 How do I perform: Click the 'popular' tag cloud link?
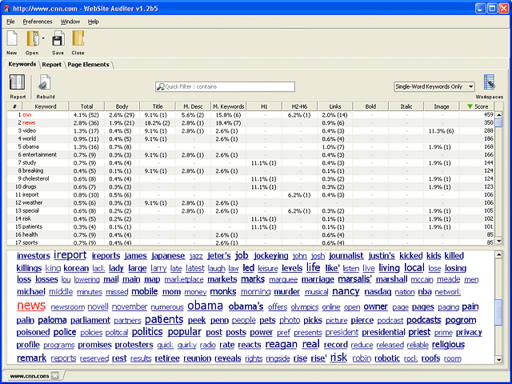coord(184,332)
